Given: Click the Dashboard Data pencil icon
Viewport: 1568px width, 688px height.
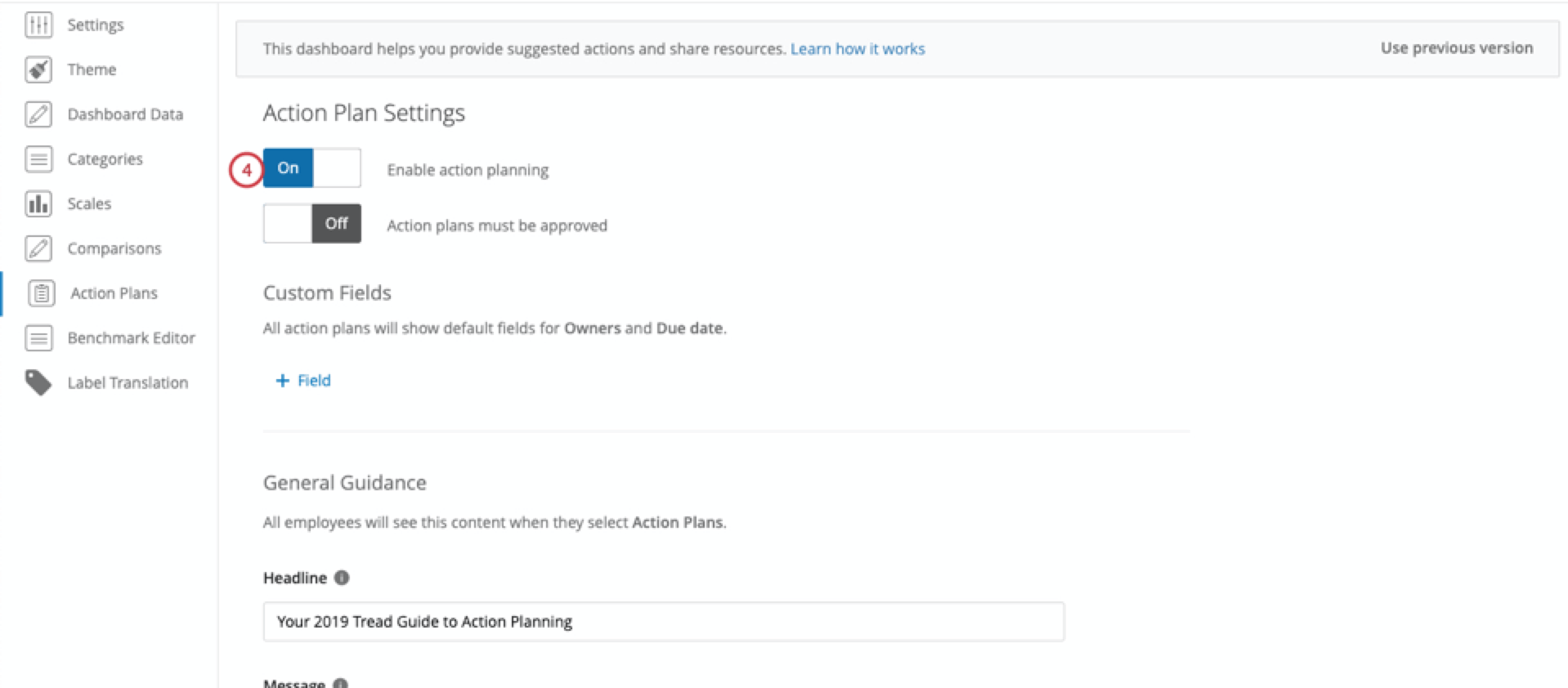Looking at the screenshot, I should click(38, 114).
